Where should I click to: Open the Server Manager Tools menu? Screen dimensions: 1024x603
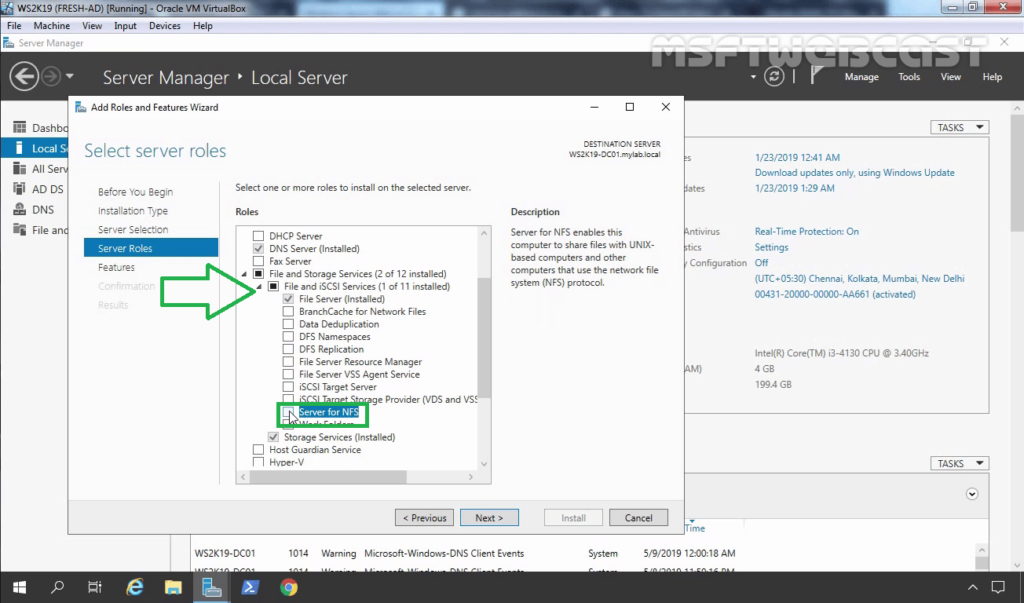[x=909, y=76]
